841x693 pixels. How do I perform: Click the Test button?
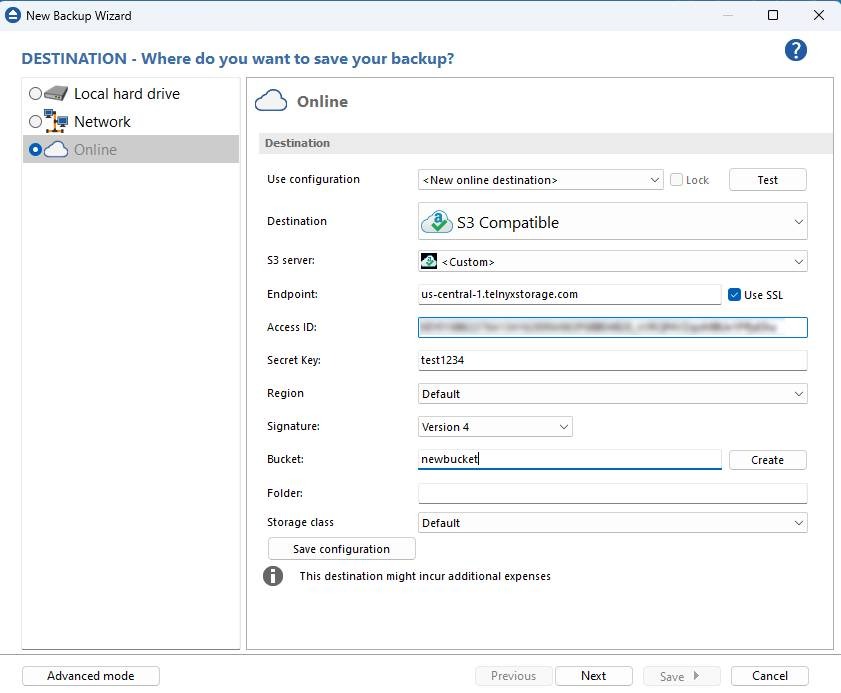(768, 180)
